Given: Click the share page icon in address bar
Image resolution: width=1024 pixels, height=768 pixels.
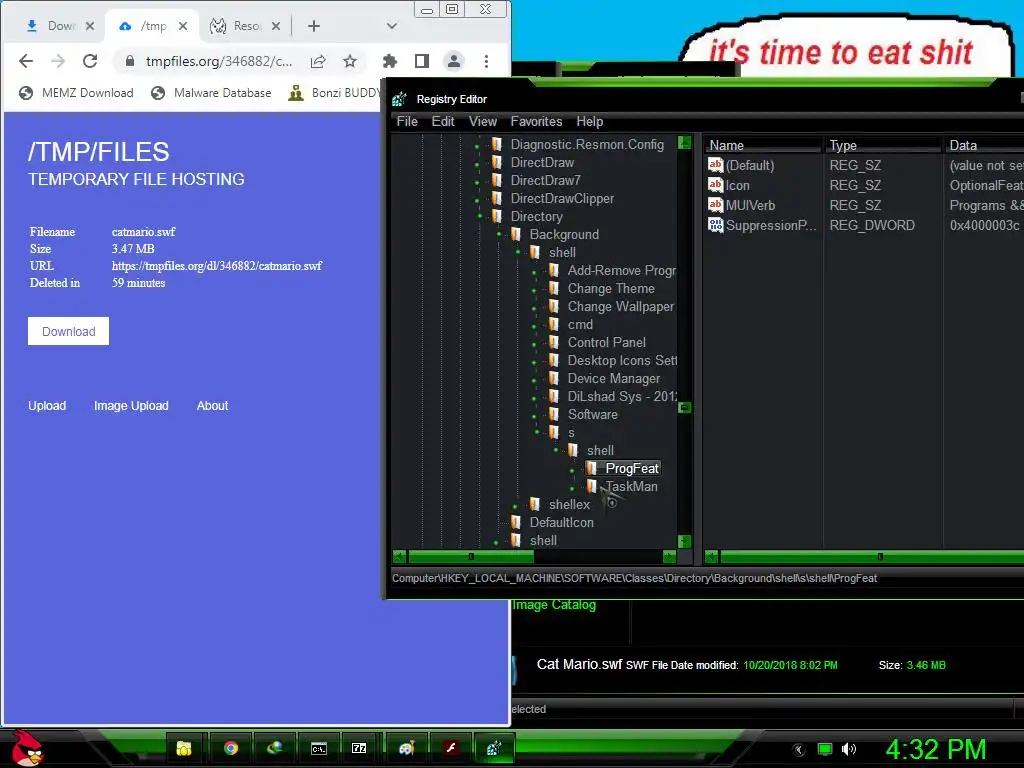Looking at the screenshot, I should coord(318,61).
